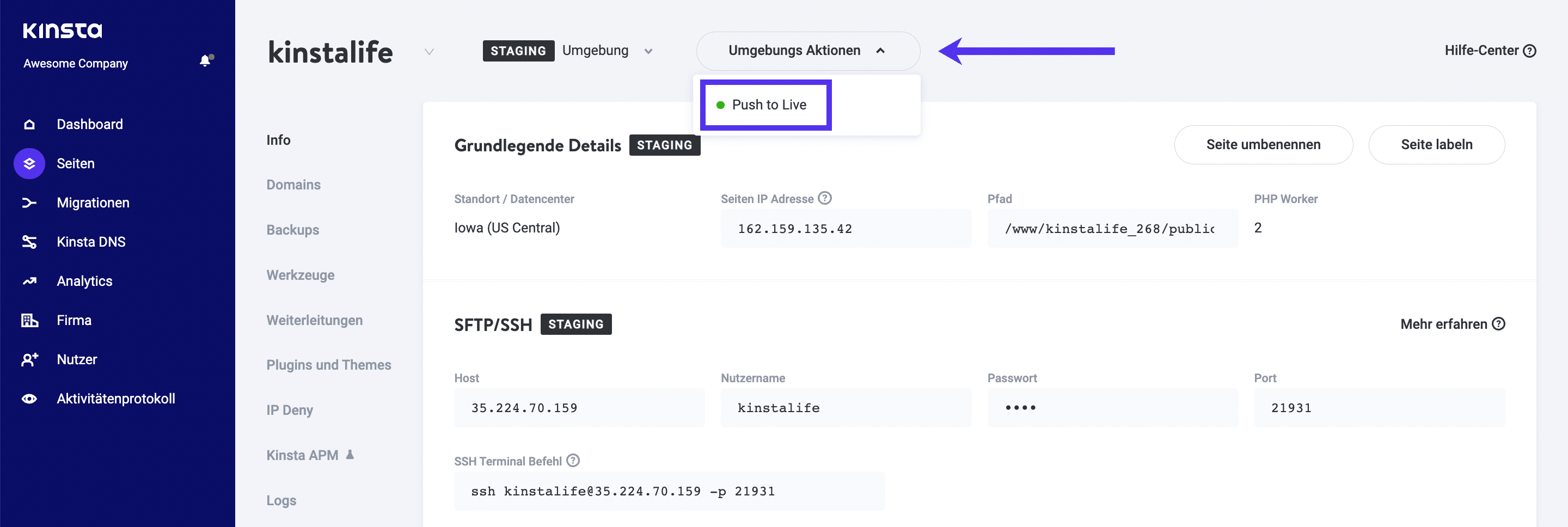Open the Dashboard from the sidebar

(89, 124)
